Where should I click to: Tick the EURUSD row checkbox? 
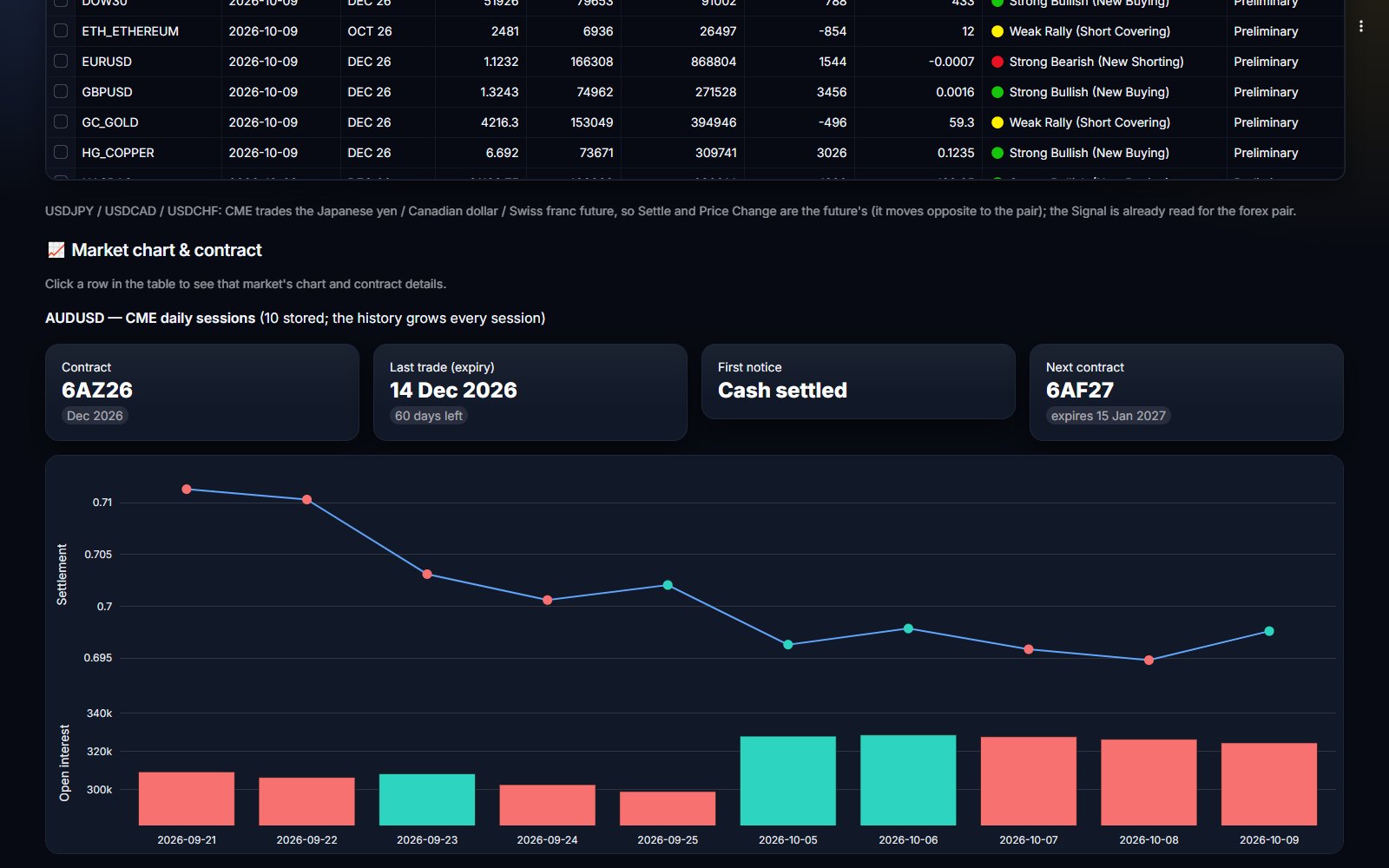pyautogui.click(x=61, y=61)
